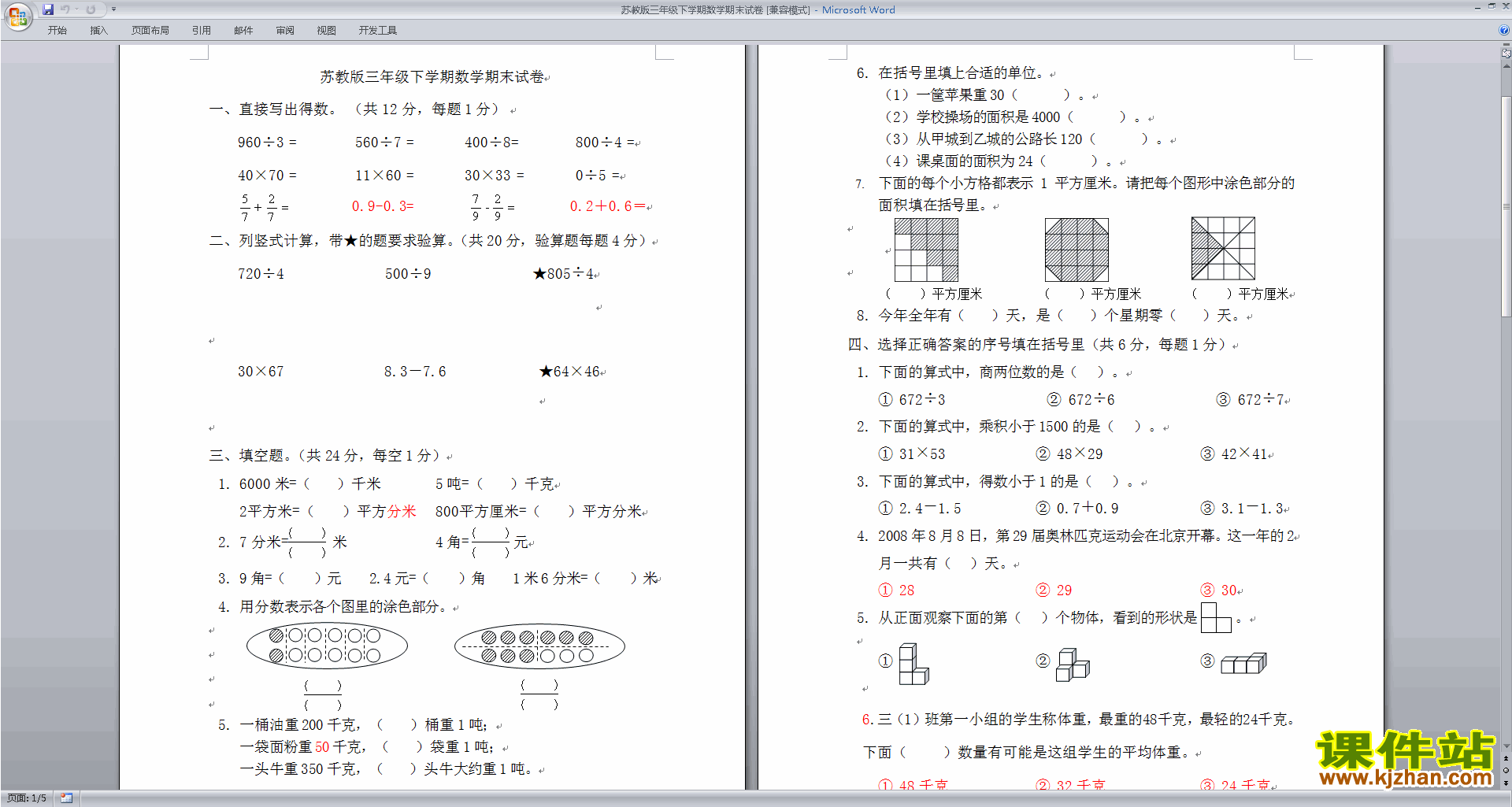Click option ③ 672÷7
The width and height of the screenshot is (1512, 807).
(x=1250, y=400)
